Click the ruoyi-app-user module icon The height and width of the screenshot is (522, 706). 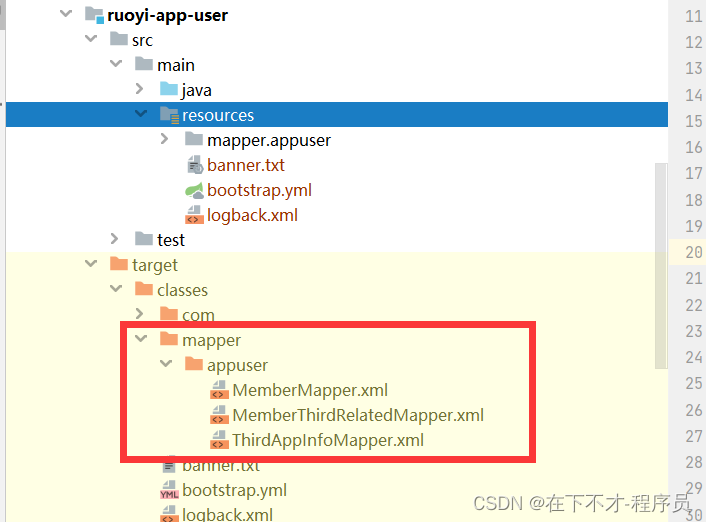[x=95, y=15]
